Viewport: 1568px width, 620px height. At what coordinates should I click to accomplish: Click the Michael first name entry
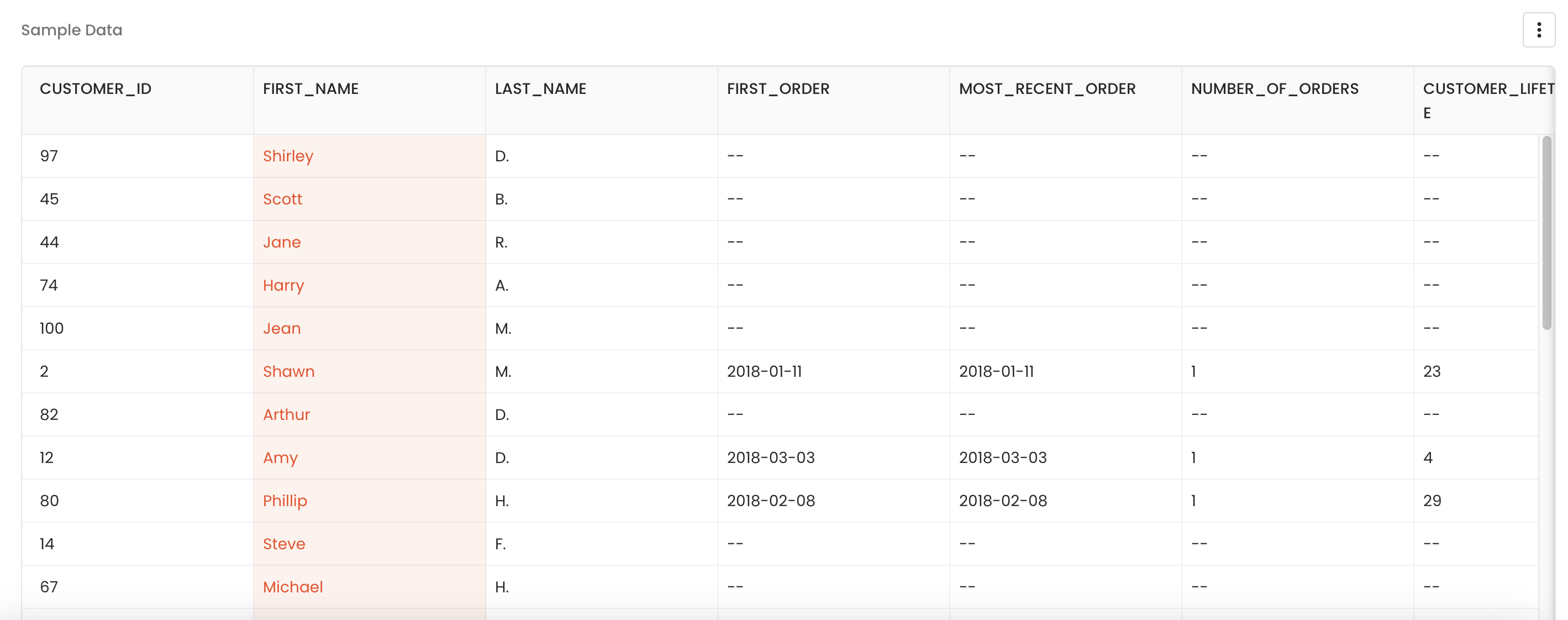pyautogui.click(x=293, y=587)
